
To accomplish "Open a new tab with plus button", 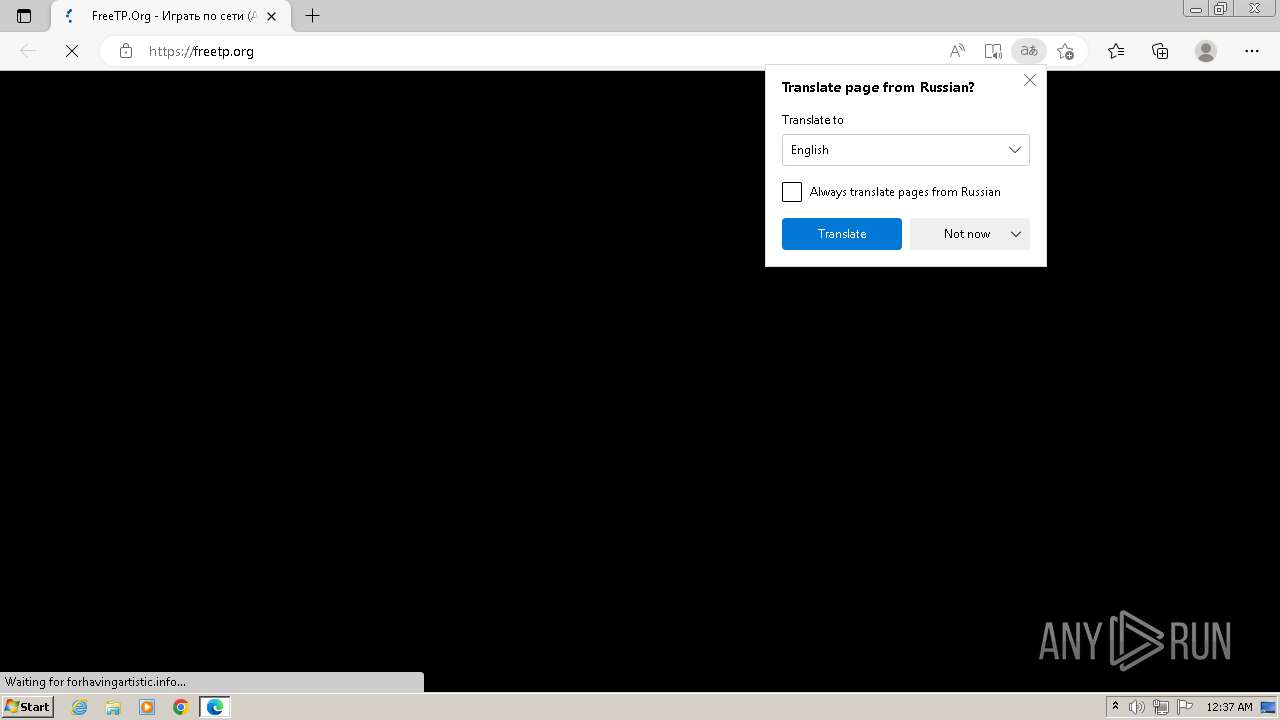I will (312, 16).
